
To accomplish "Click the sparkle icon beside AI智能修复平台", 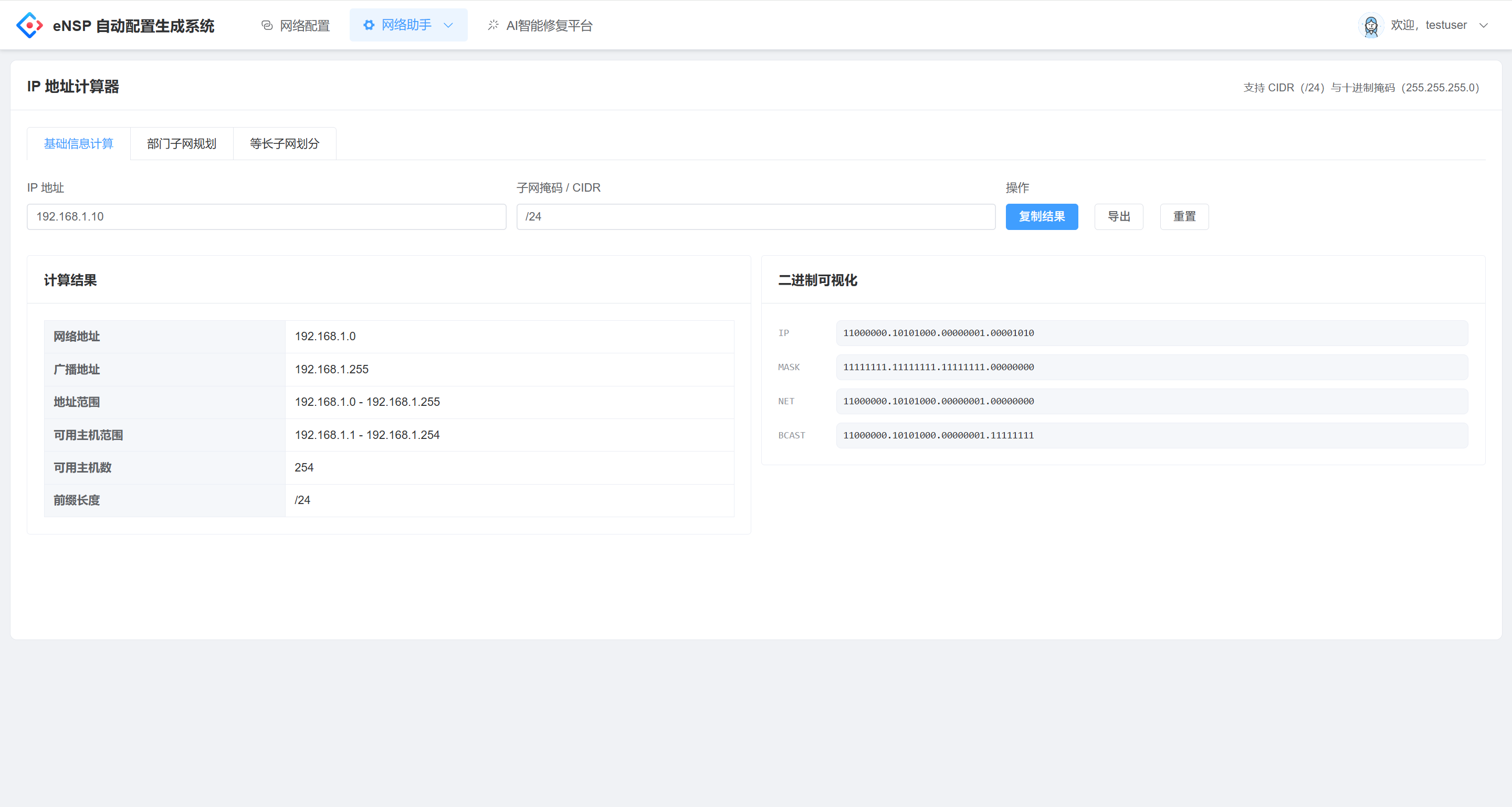I will click(493, 25).
